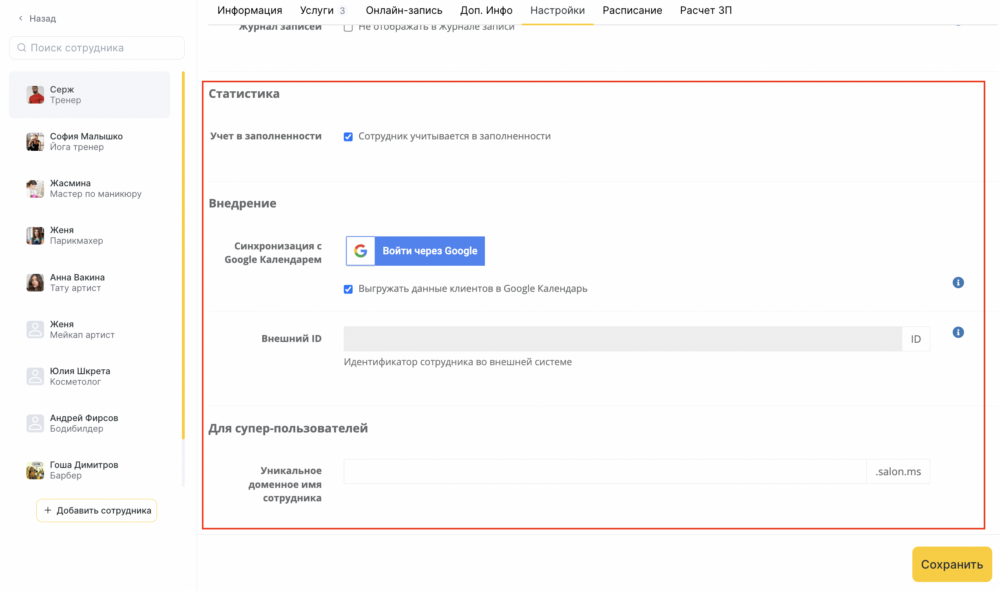Switch to the Информация tab
1000x591 pixels.
point(249,10)
